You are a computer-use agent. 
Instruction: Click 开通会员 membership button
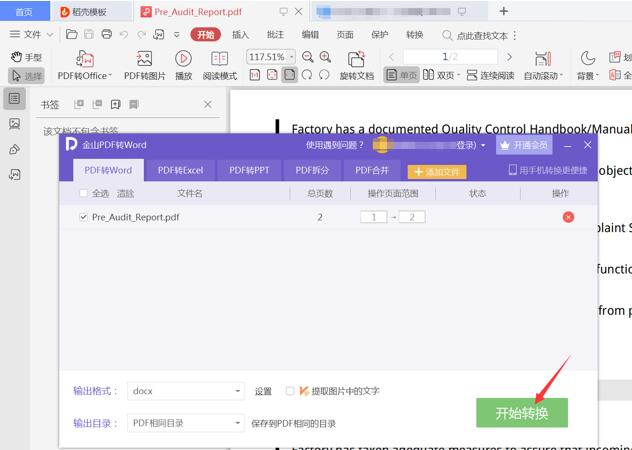tap(524, 145)
